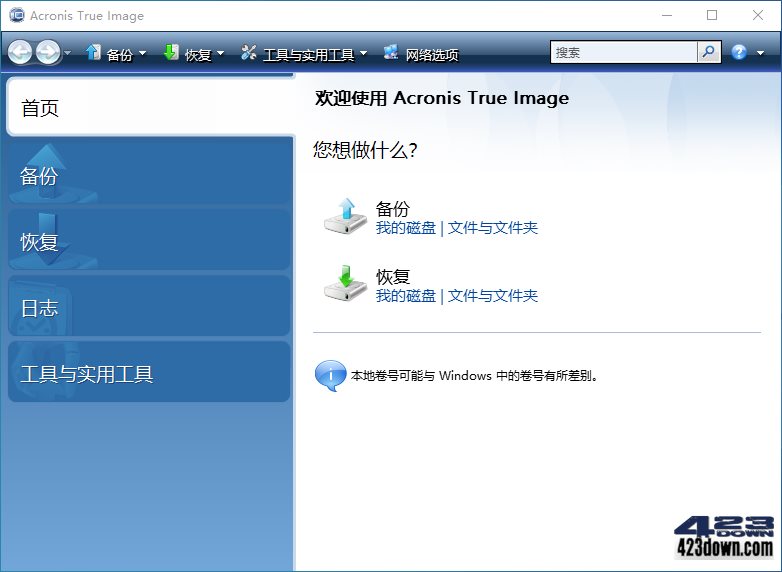Click the restore disk icon in main panel

tap(345, 283)
